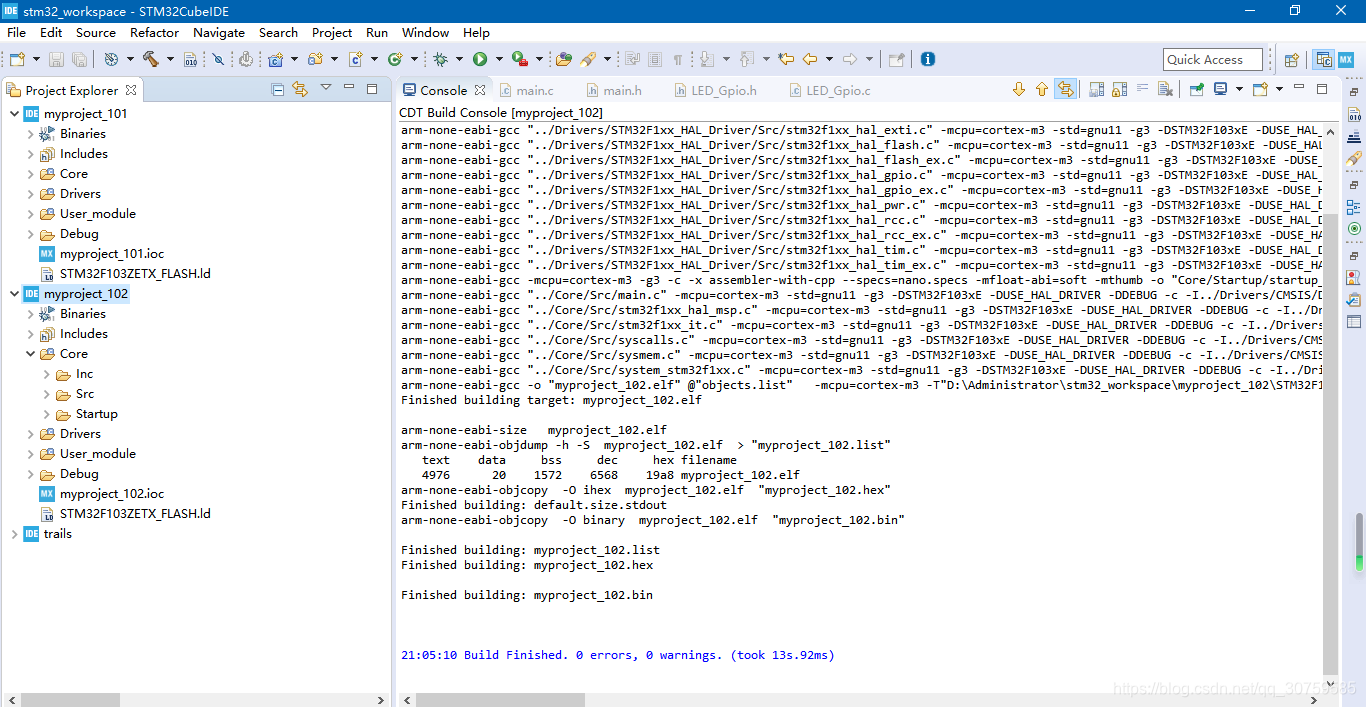This screenshot has height=707, width=1366.
Task: Click 'Build Finished. 0 errors' console line
Action: tap(617, 655)
